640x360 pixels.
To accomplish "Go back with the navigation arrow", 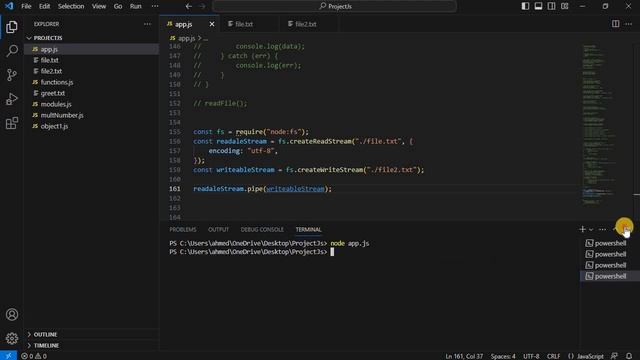I will (189, 6).
